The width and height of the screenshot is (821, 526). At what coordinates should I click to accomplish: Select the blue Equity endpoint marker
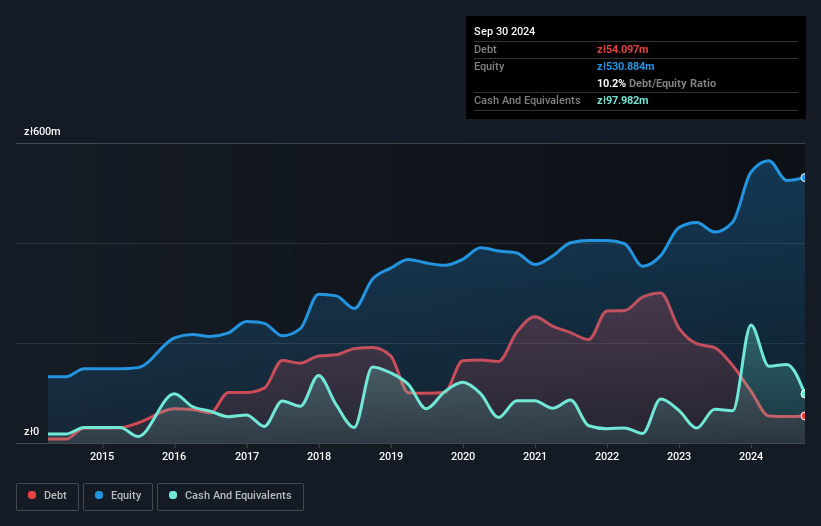(x=804, y=178)
